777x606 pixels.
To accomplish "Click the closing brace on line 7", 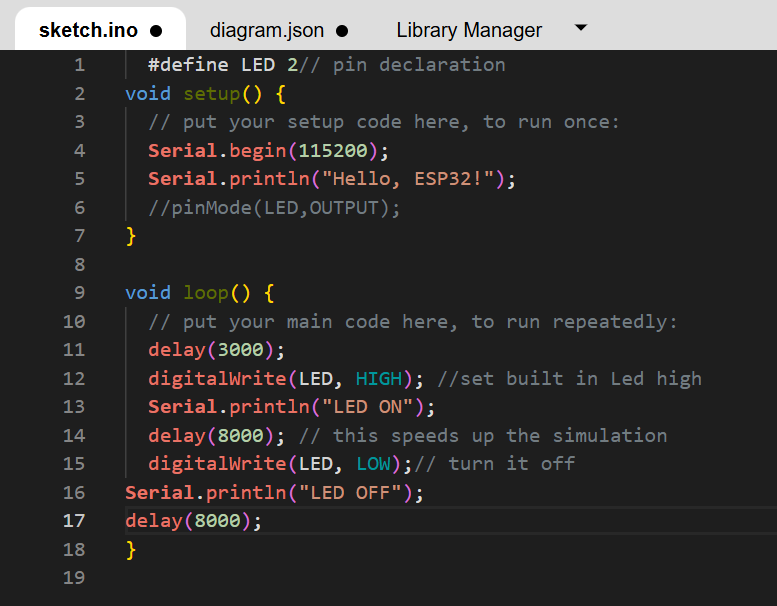I will [x=131, y=236].
